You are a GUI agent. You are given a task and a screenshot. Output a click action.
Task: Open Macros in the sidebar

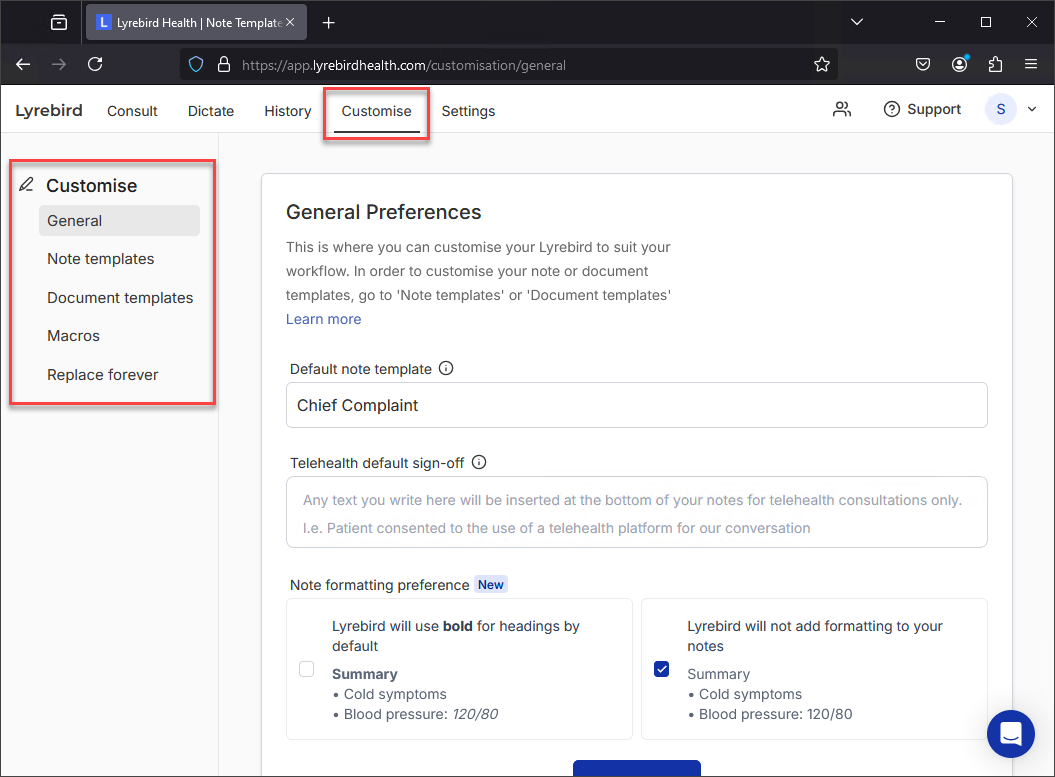[x=73, y=336]
